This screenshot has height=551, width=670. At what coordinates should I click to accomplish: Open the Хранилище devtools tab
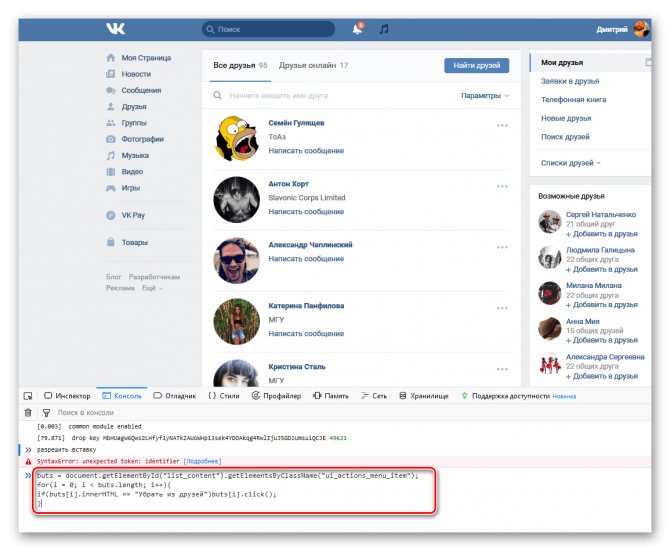click(424, 396)
